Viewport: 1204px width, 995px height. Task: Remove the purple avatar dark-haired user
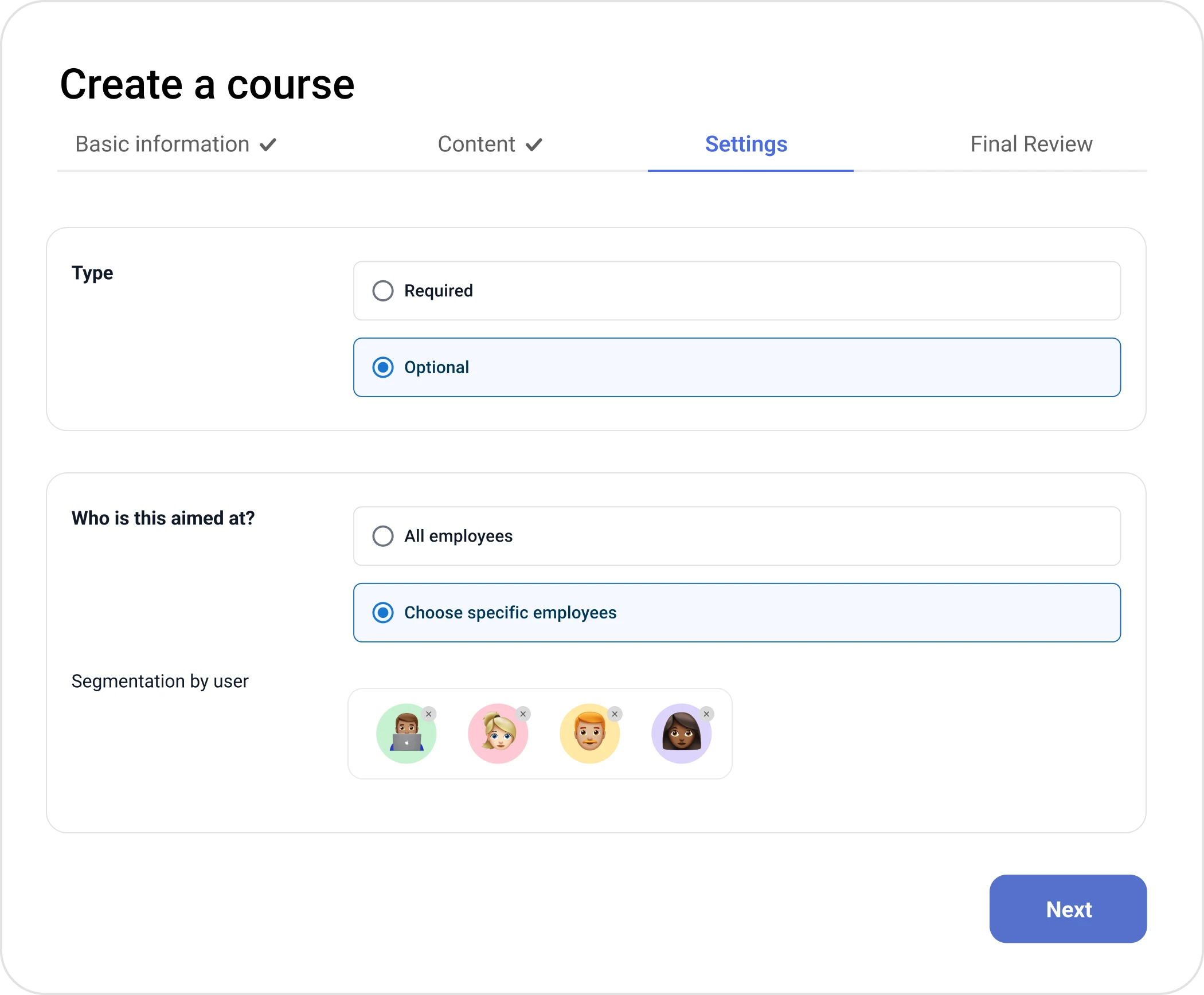tap(707, 714)
